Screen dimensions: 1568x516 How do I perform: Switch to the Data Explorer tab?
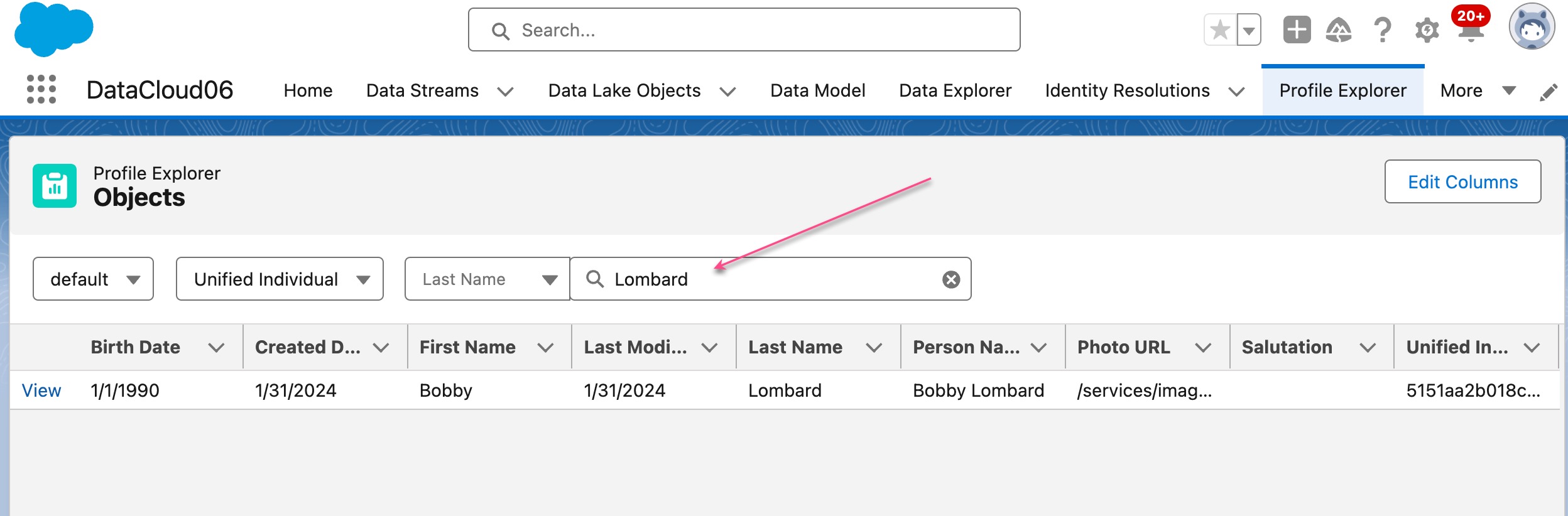[x=955, y=90]
